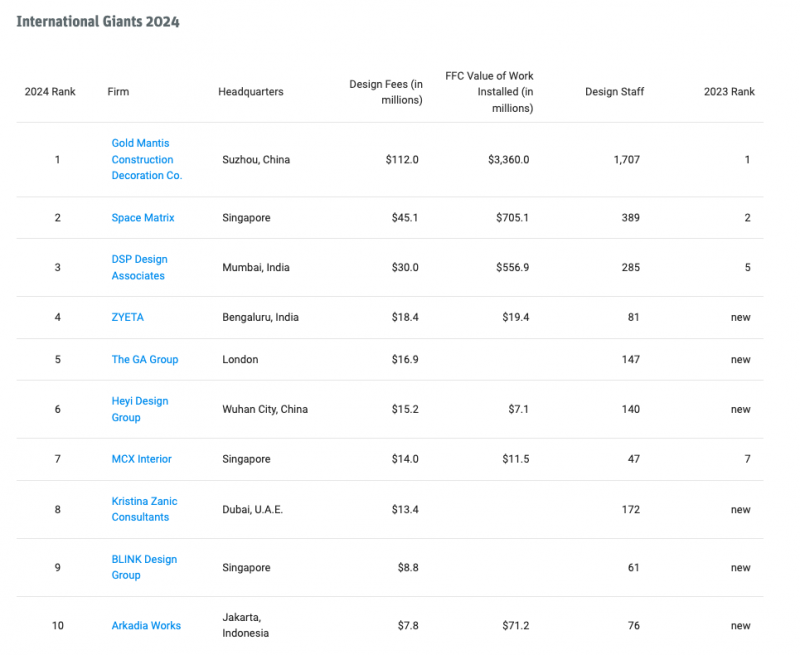
Task: Open the Gold Mantis Construction Decoration Co. link
Action: point(147,159)
